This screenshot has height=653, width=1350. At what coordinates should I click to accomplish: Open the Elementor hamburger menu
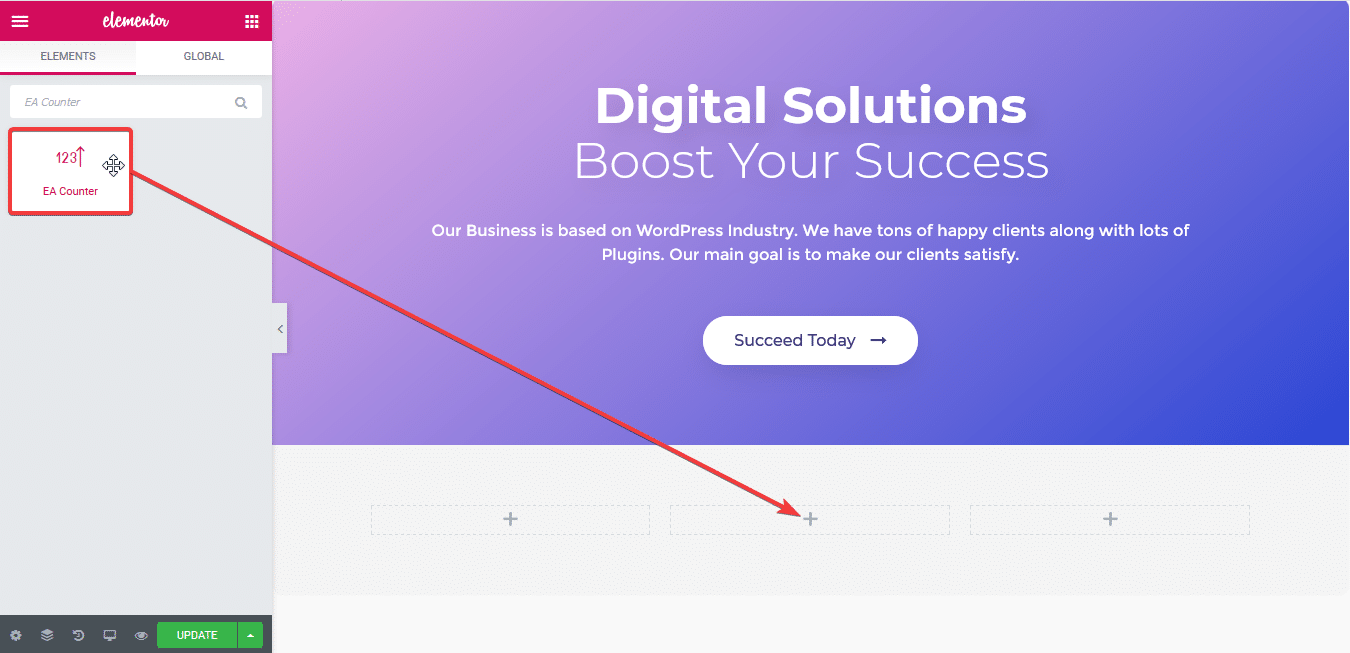[20, 21]
